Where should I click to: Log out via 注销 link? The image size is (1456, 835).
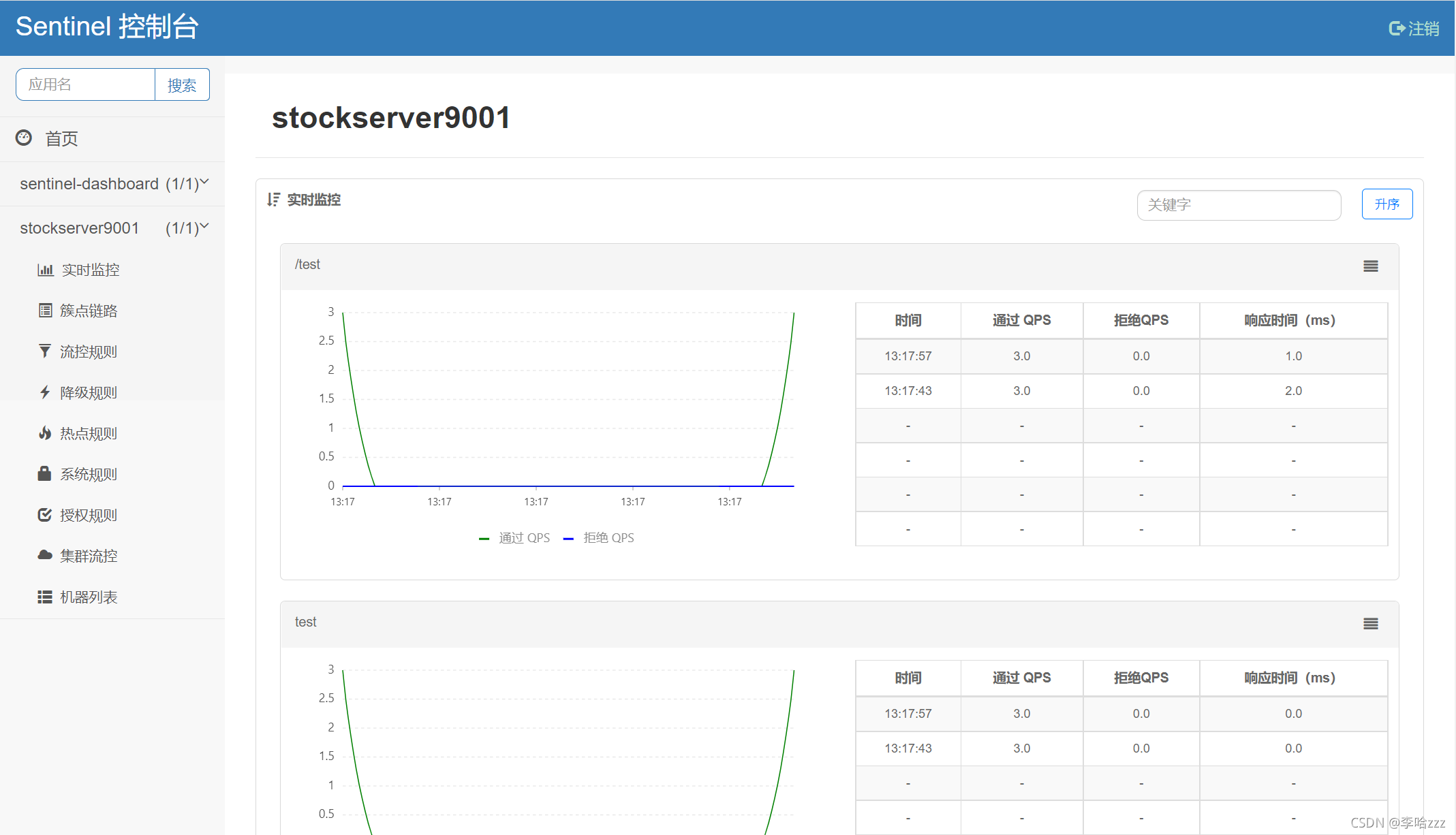[x=1414, y=29]
